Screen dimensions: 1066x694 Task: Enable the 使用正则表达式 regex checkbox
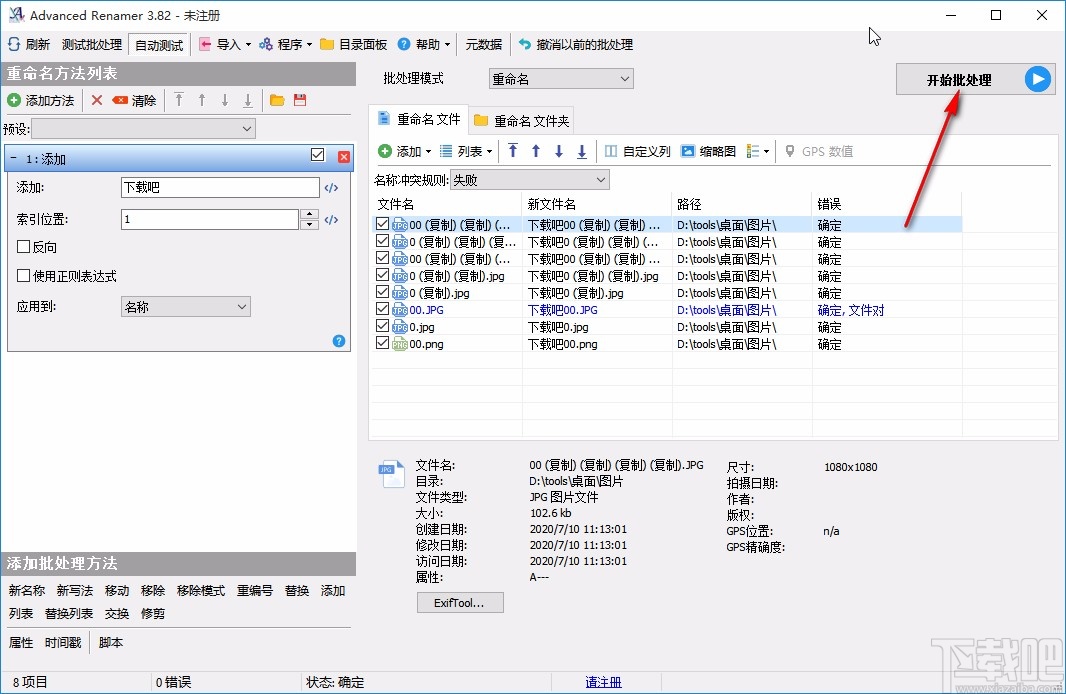pyautogui.click(x=24, y=276)
